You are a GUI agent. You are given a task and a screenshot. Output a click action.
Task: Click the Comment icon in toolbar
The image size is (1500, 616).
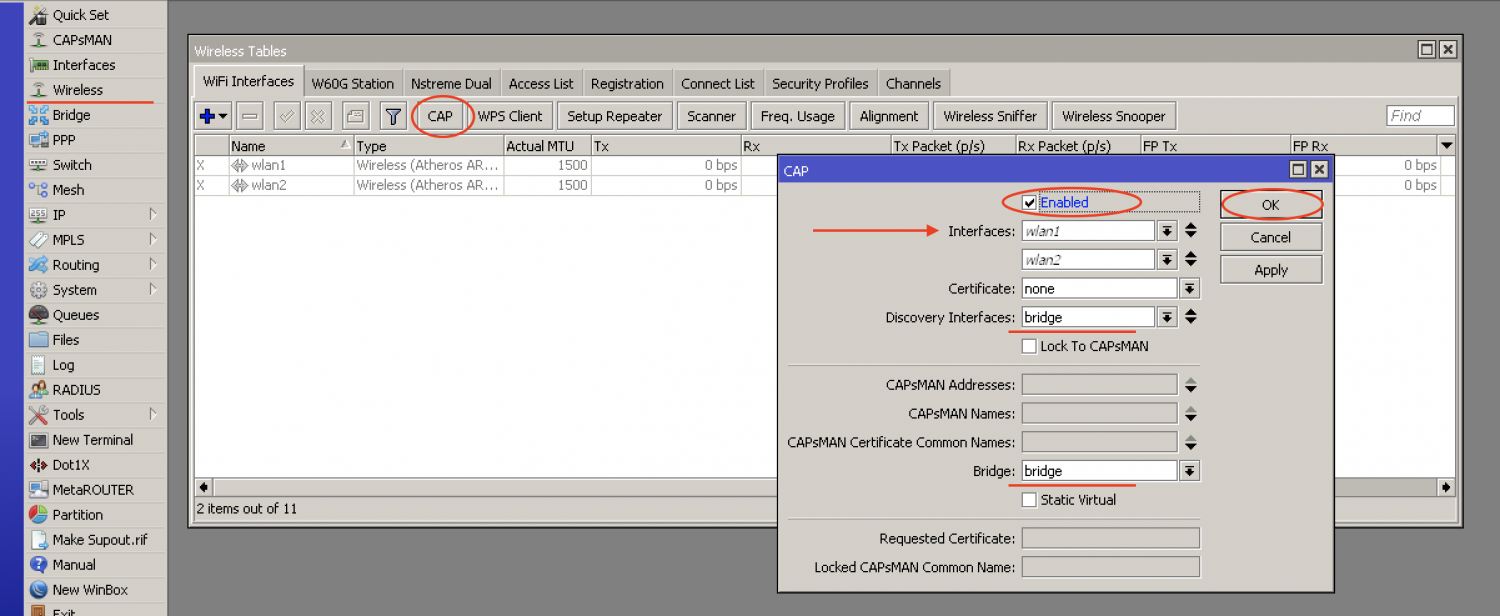tap(355, 117)
